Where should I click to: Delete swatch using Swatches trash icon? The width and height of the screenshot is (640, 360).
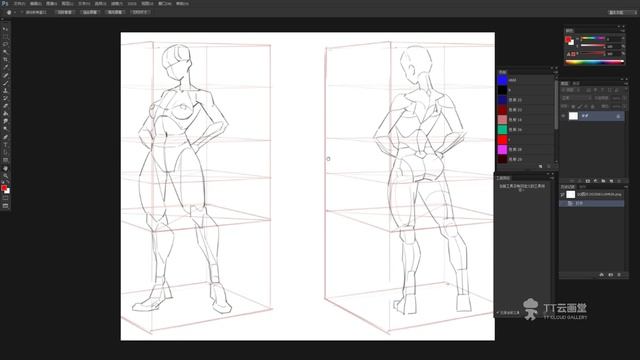click(549, 166)
